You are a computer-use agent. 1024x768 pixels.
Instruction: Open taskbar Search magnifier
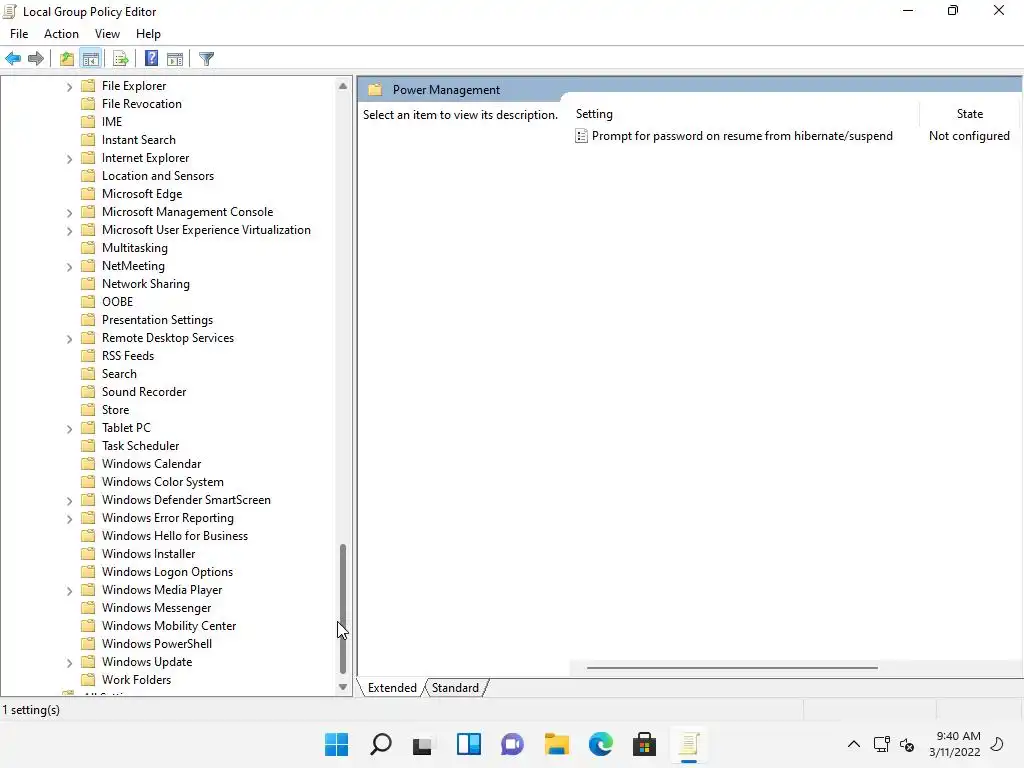[381, 744]
